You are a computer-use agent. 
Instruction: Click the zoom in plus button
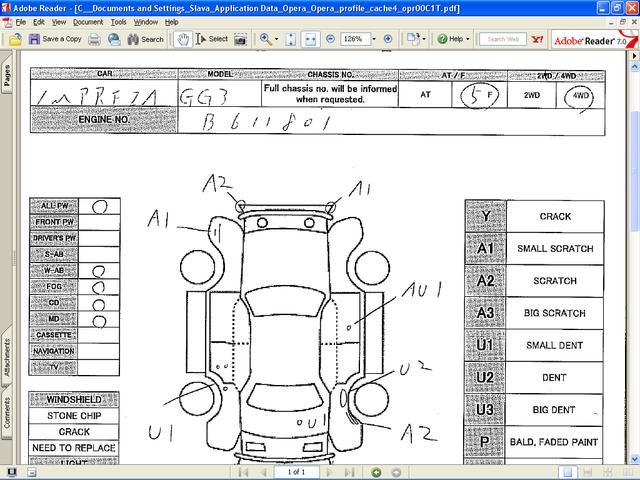pyautogui.click(x=388, y=39)
